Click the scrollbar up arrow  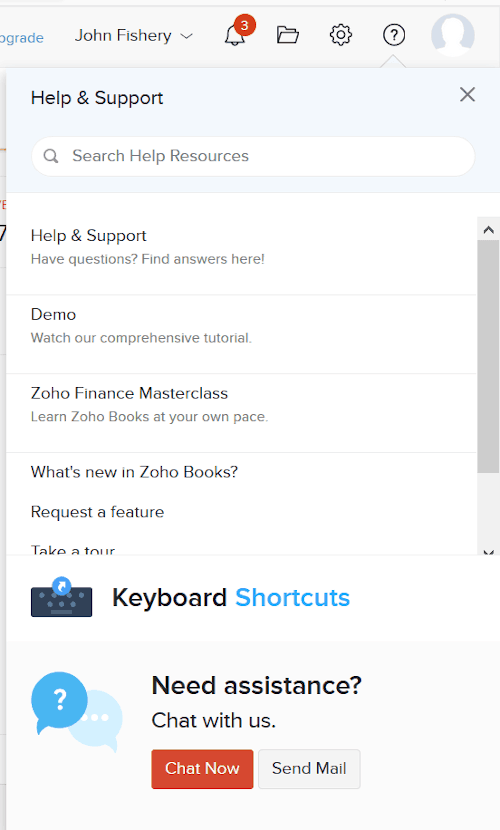[488, 230]
